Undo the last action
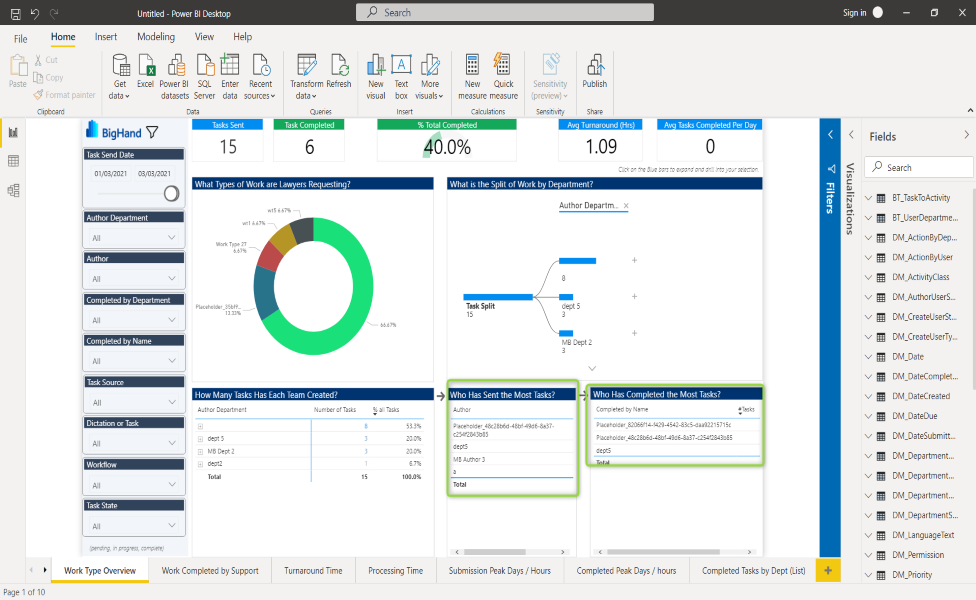 [35, 13]
